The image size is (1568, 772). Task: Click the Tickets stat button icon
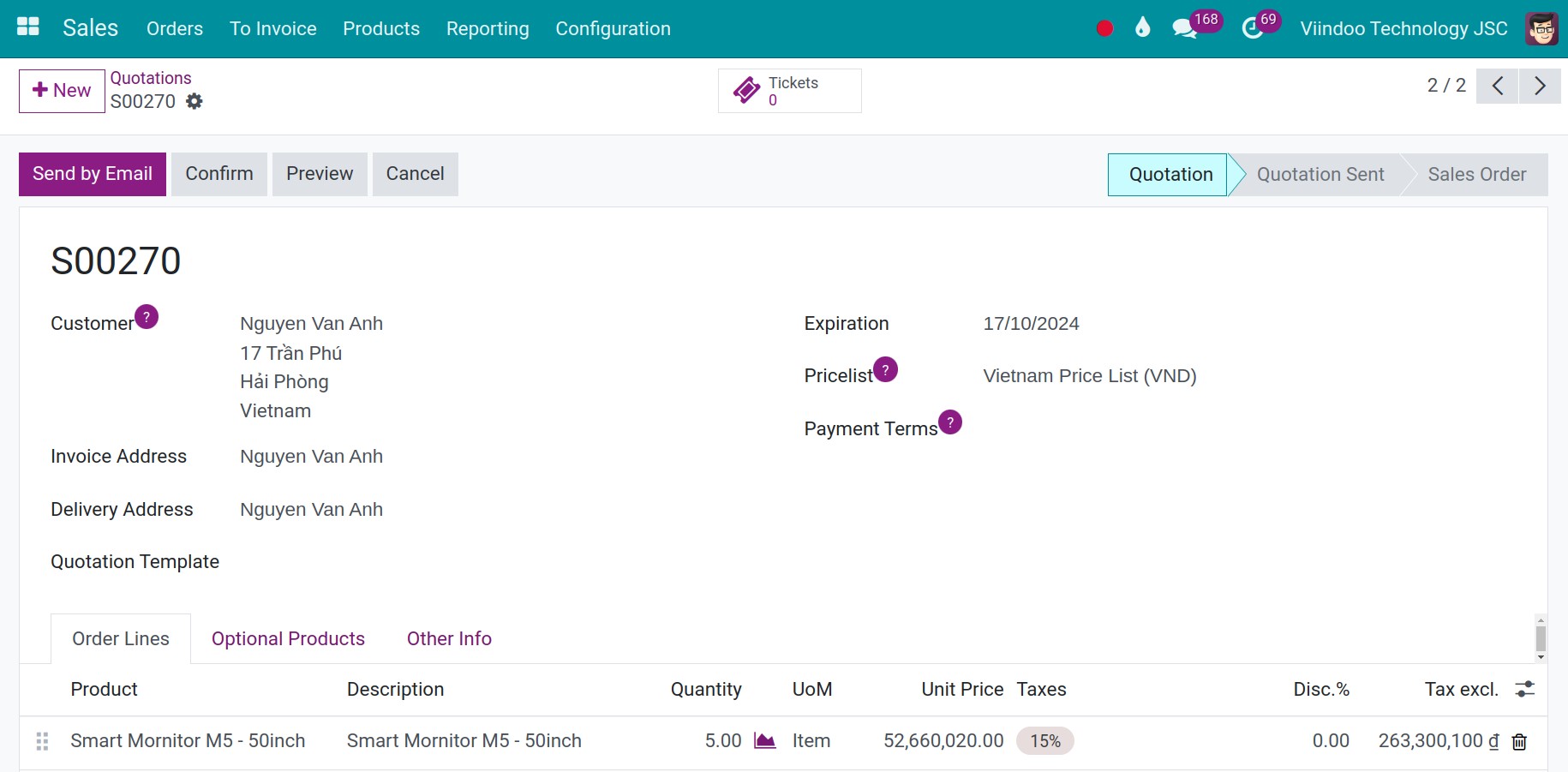pos(747,90)
